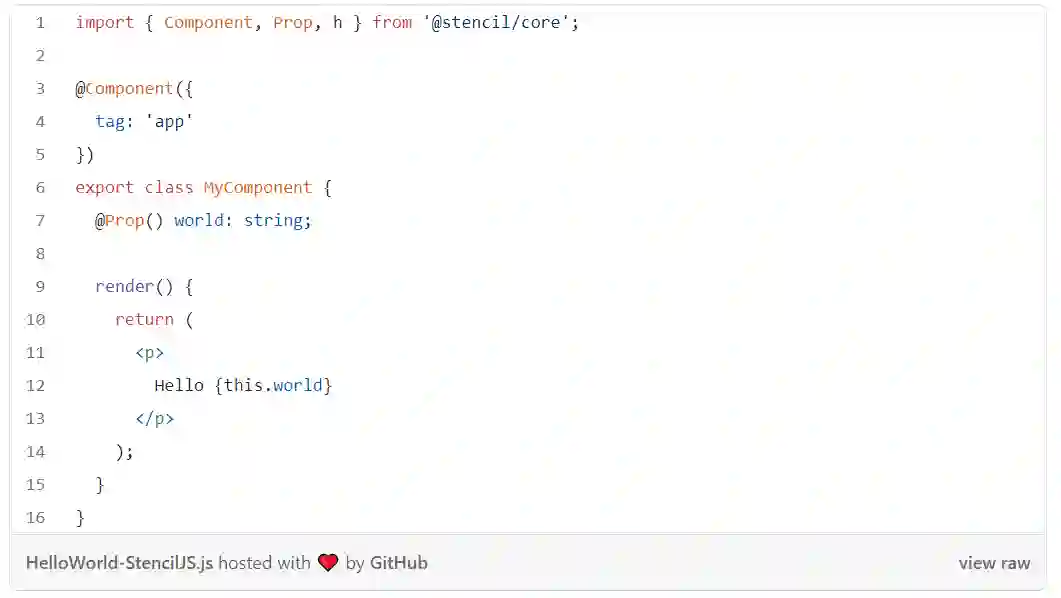Click line number 15 in the gutter
Screen dimensions: 1061x598
point(36,484)
